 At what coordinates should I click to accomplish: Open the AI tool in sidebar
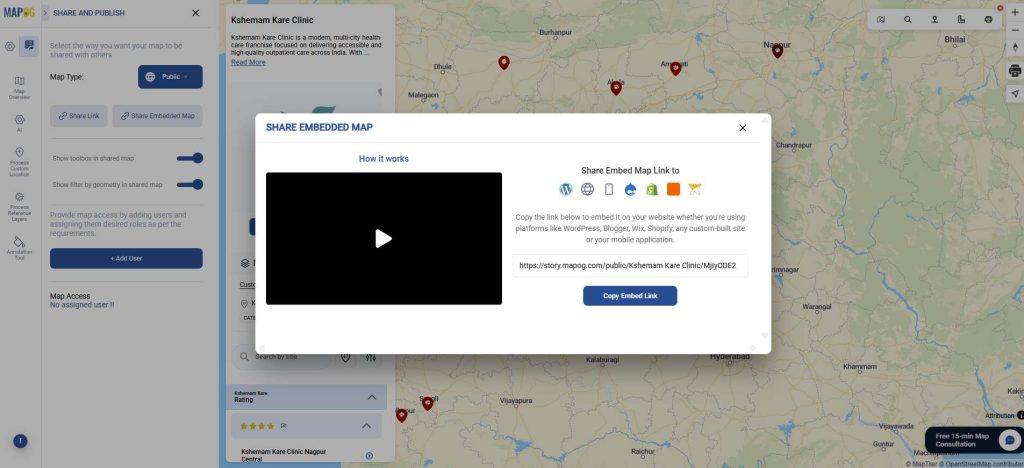(x=20, y=123)
